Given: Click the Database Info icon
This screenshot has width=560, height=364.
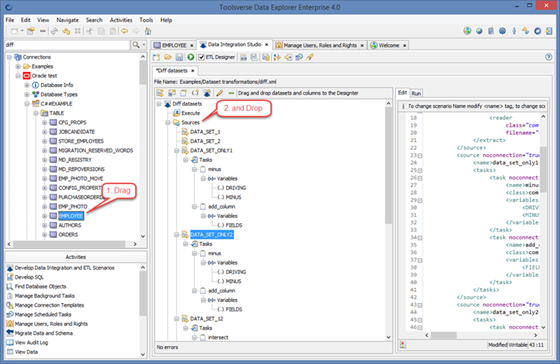Looking at the screenshot, I should pyautogui.click(x=35, y=85).
